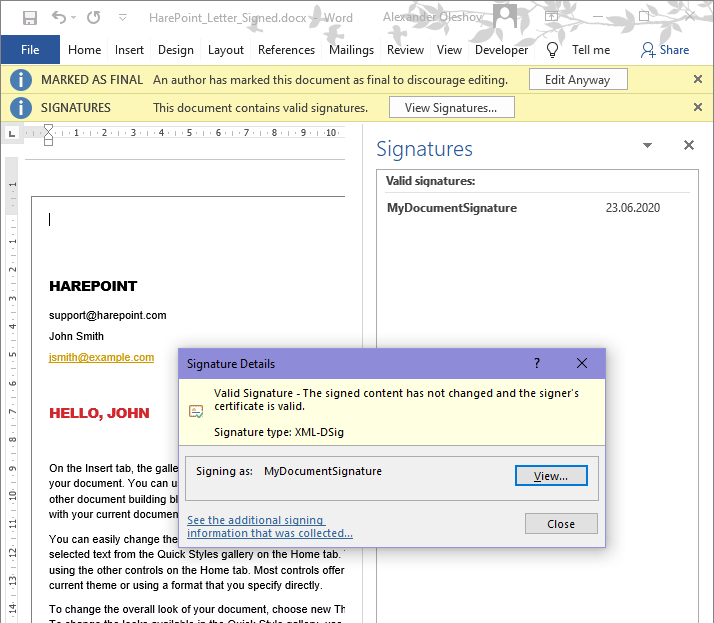The width and height of the screenshot is (714, 623).
Task: Click the HAREPOINT heading in document
Action: (93, 286)
